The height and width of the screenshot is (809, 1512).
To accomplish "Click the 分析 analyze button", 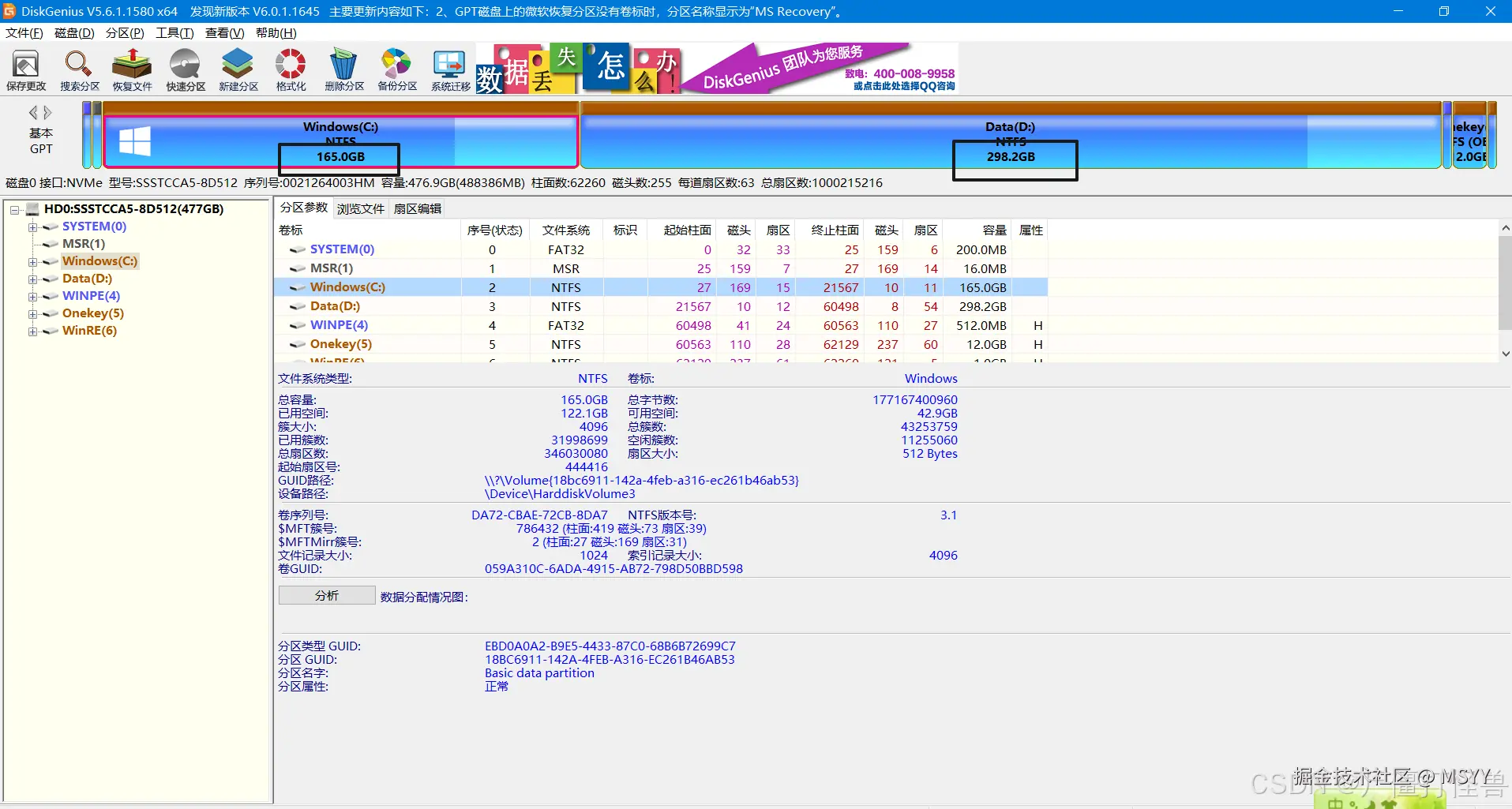I will coord(327,596).
